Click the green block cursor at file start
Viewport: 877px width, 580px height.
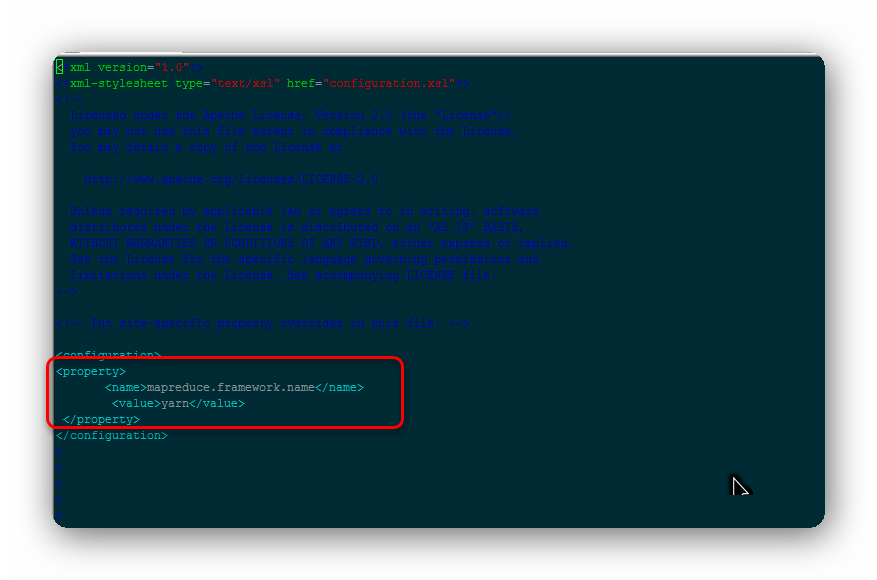pyautogui.click(x=59, y=67)
